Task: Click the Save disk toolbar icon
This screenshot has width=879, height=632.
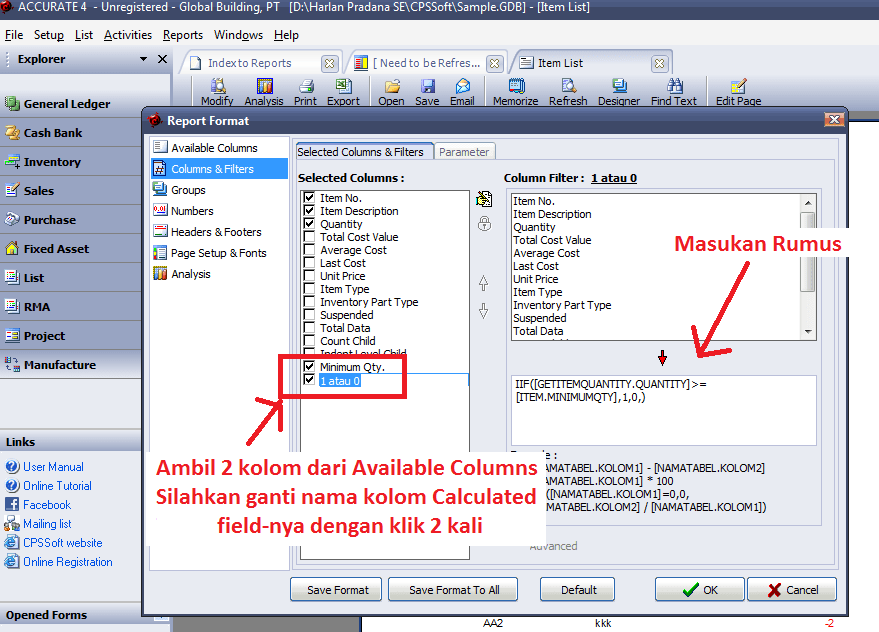Action: tap(428, 86)
